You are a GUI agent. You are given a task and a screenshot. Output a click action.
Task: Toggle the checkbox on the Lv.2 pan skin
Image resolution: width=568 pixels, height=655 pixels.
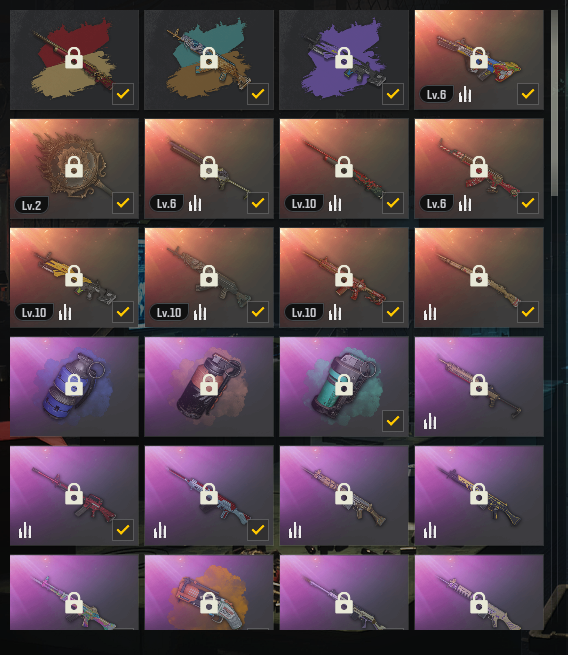(123, 203)
